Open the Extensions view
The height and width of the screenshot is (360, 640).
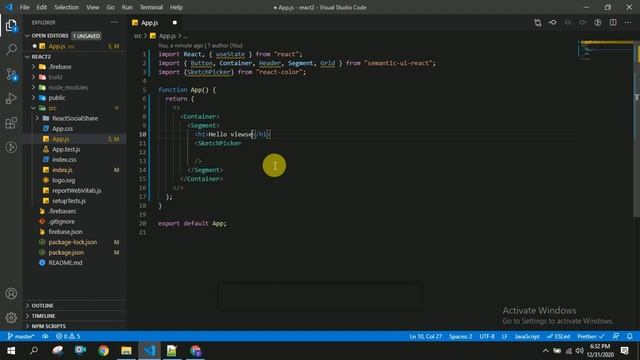[x=11, y=123]
